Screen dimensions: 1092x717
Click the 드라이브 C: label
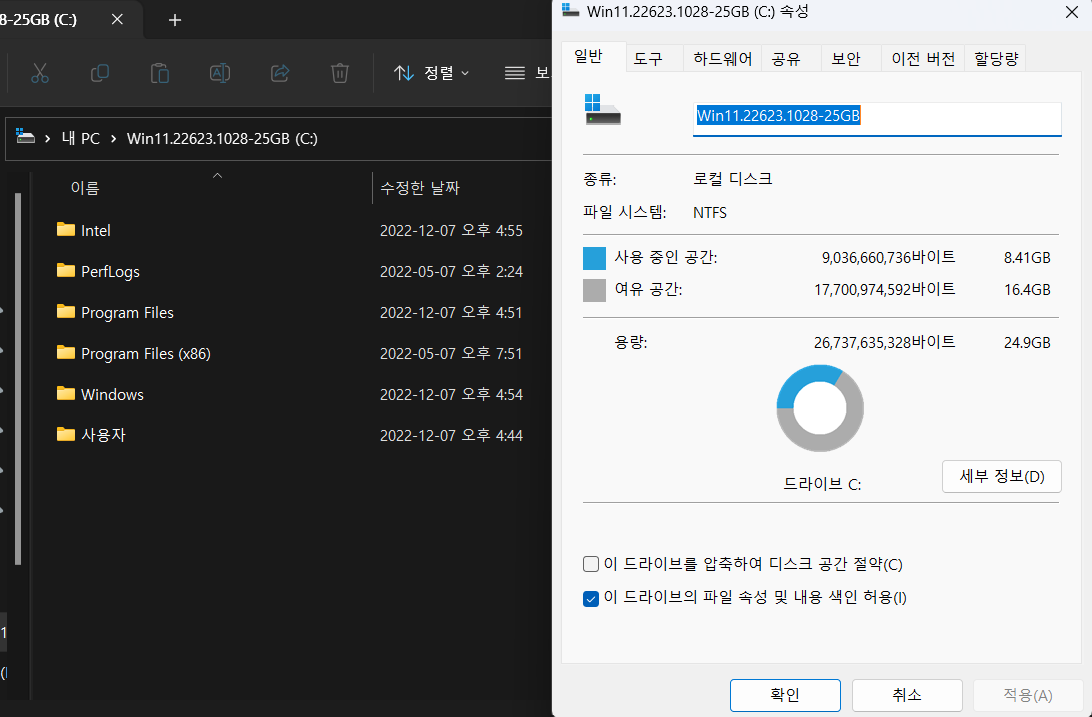pyautogui.click(x=822, y=483)
